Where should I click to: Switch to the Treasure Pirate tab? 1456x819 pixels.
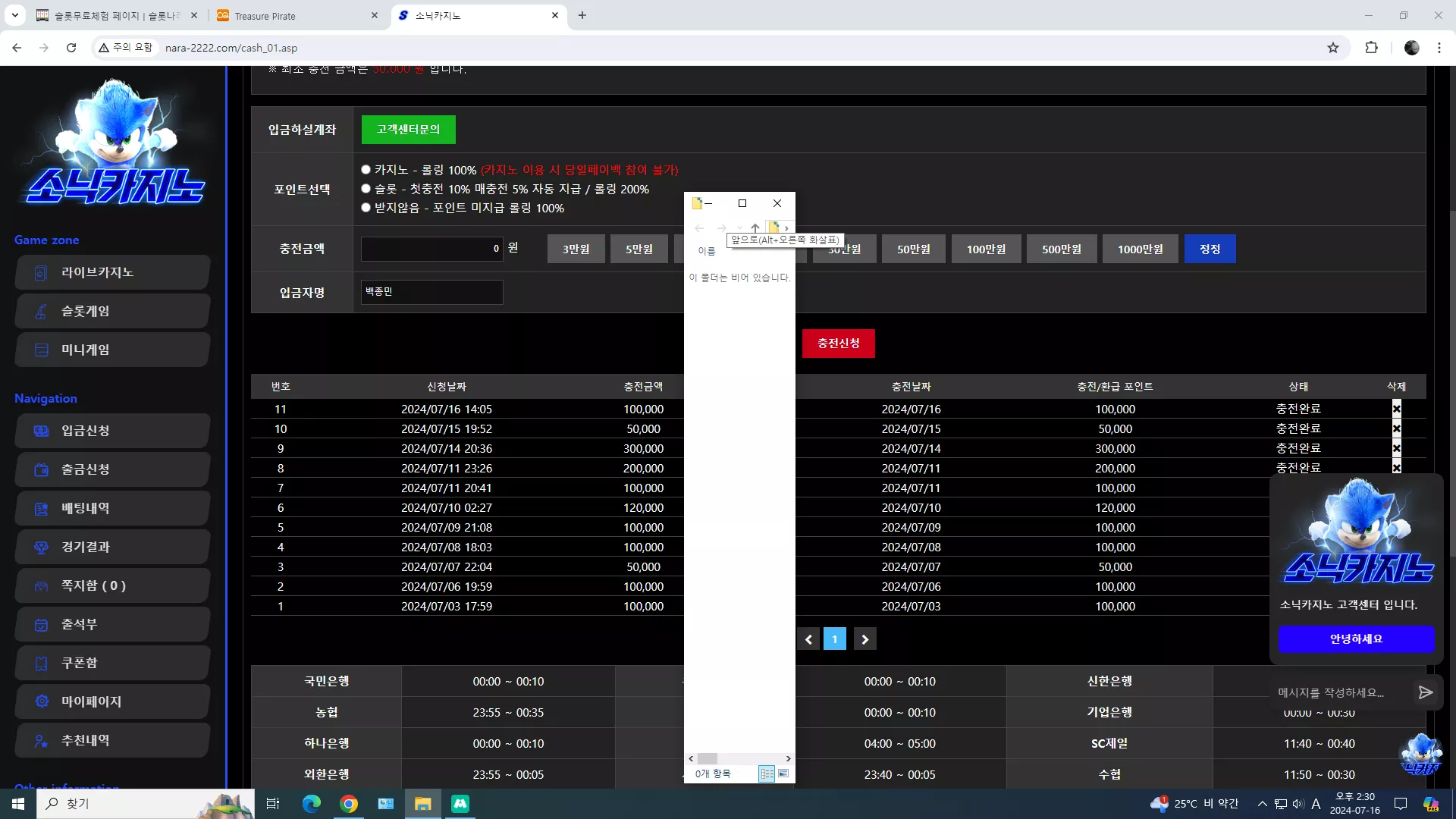tap(297, 16)
